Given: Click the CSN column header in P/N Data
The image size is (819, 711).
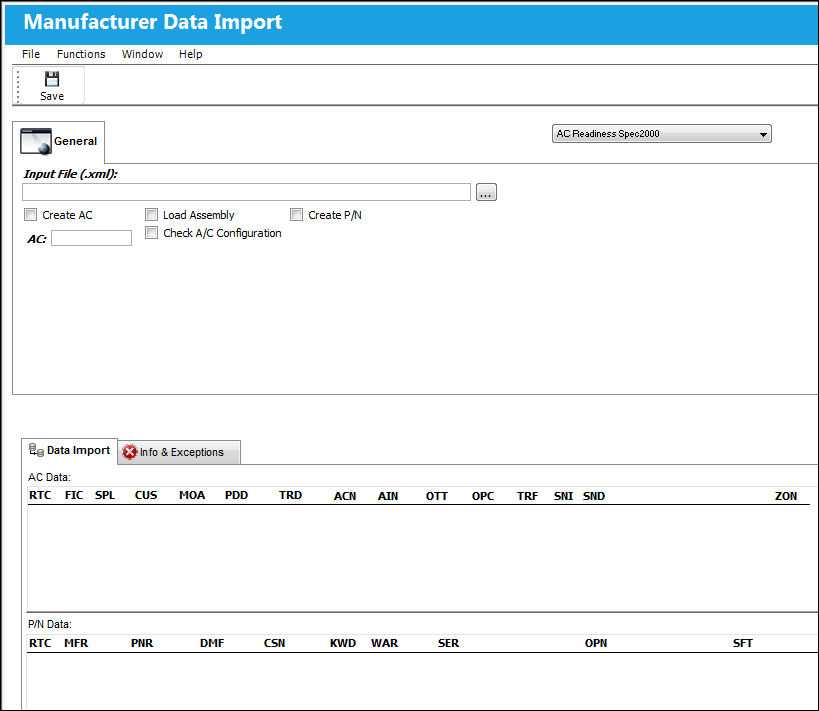Looking at the screenshot, I should pyautogui.click(x=275, y=643).
